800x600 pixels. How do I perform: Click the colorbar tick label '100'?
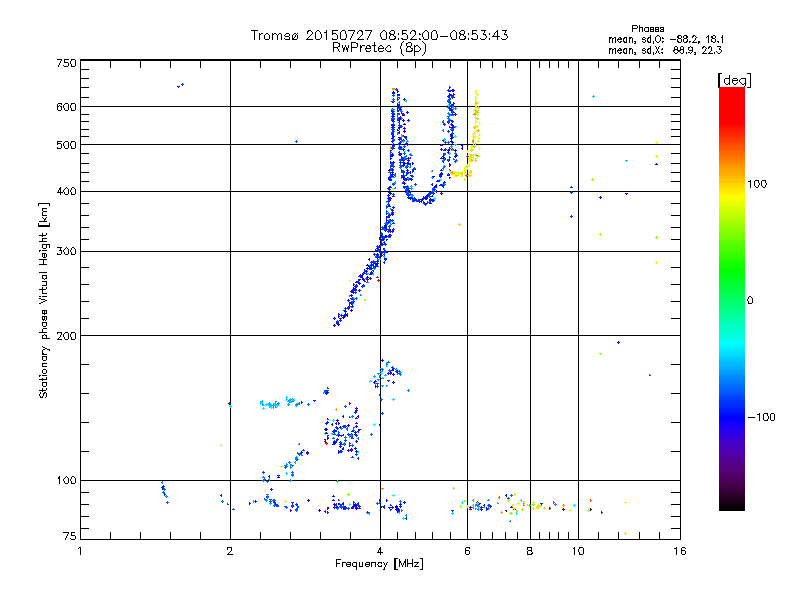coord(757,184)
